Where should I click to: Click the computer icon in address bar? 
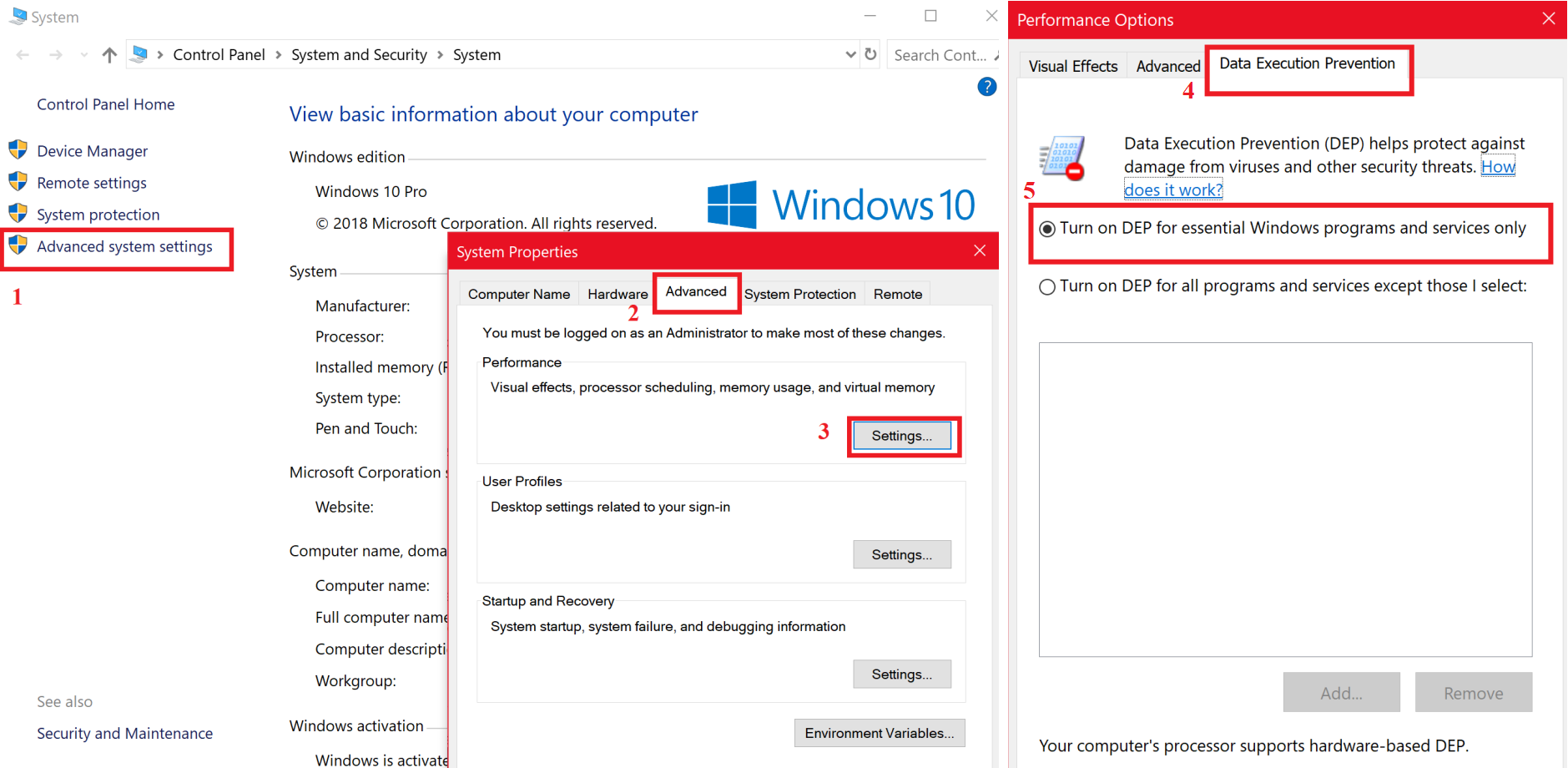tap(140, 54)
